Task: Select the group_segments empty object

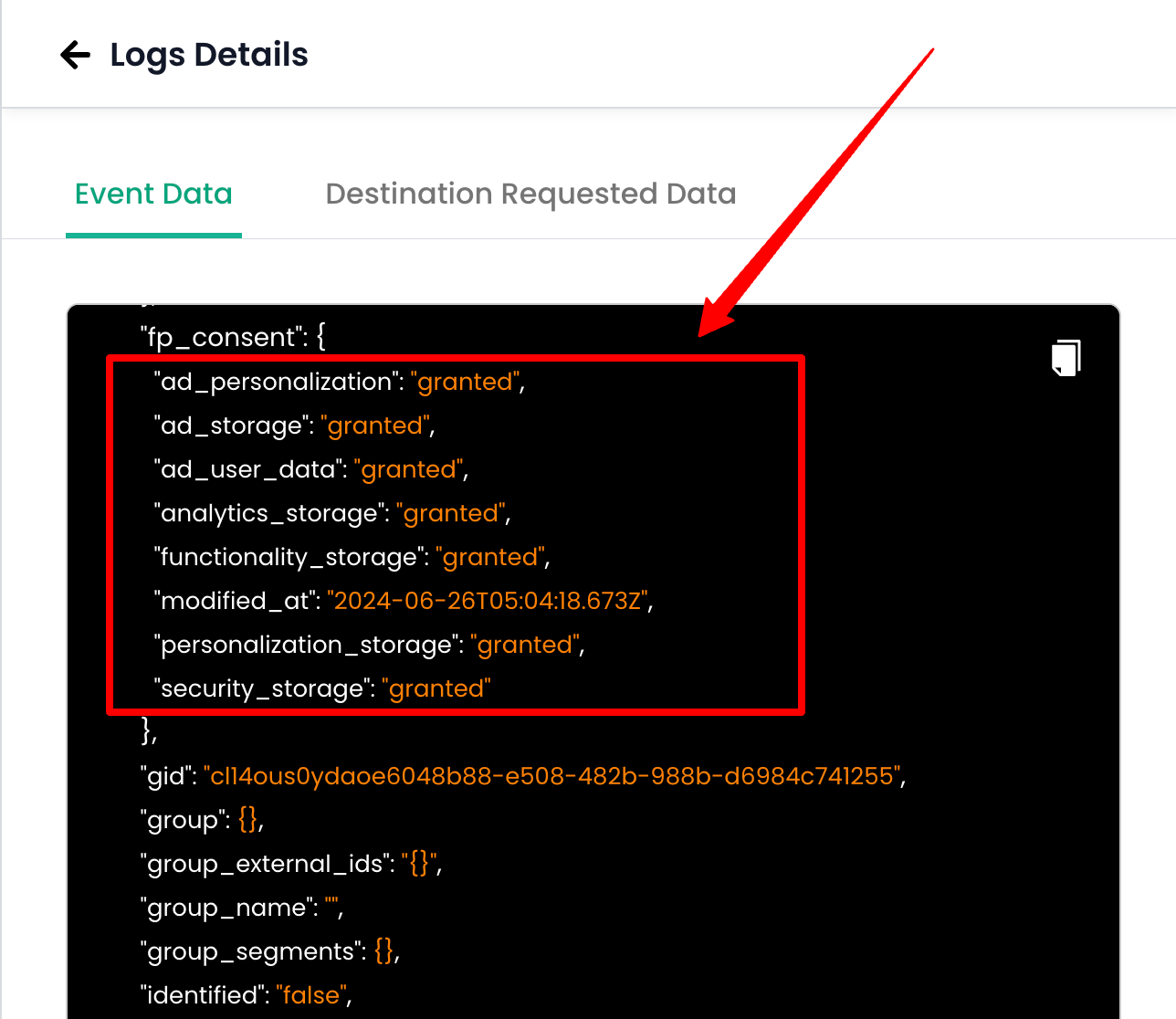Action: [x=387, y=951]
